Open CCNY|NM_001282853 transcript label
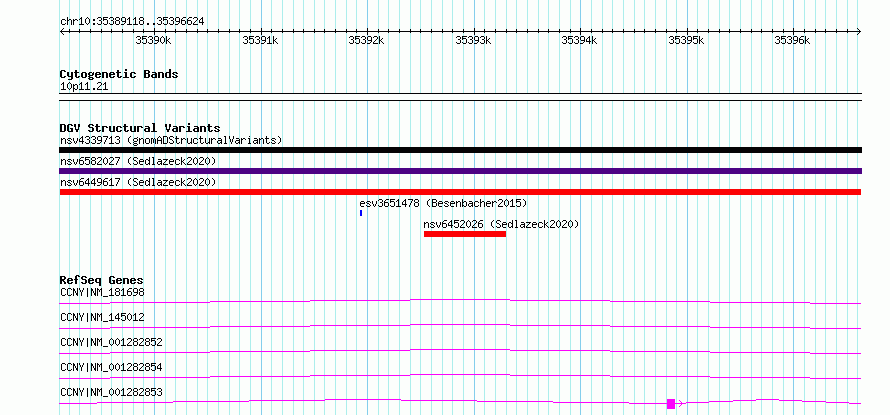Screen dimensions: 890x415 pyautogui.click(x=111, y=392)
